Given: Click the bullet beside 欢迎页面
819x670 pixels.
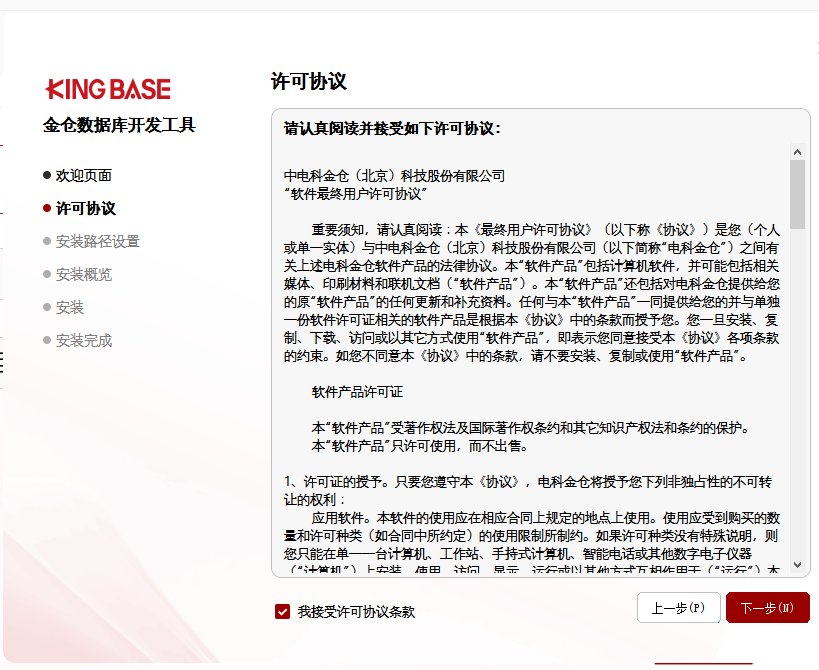Looking at the screenshot, I should [47, 175].
